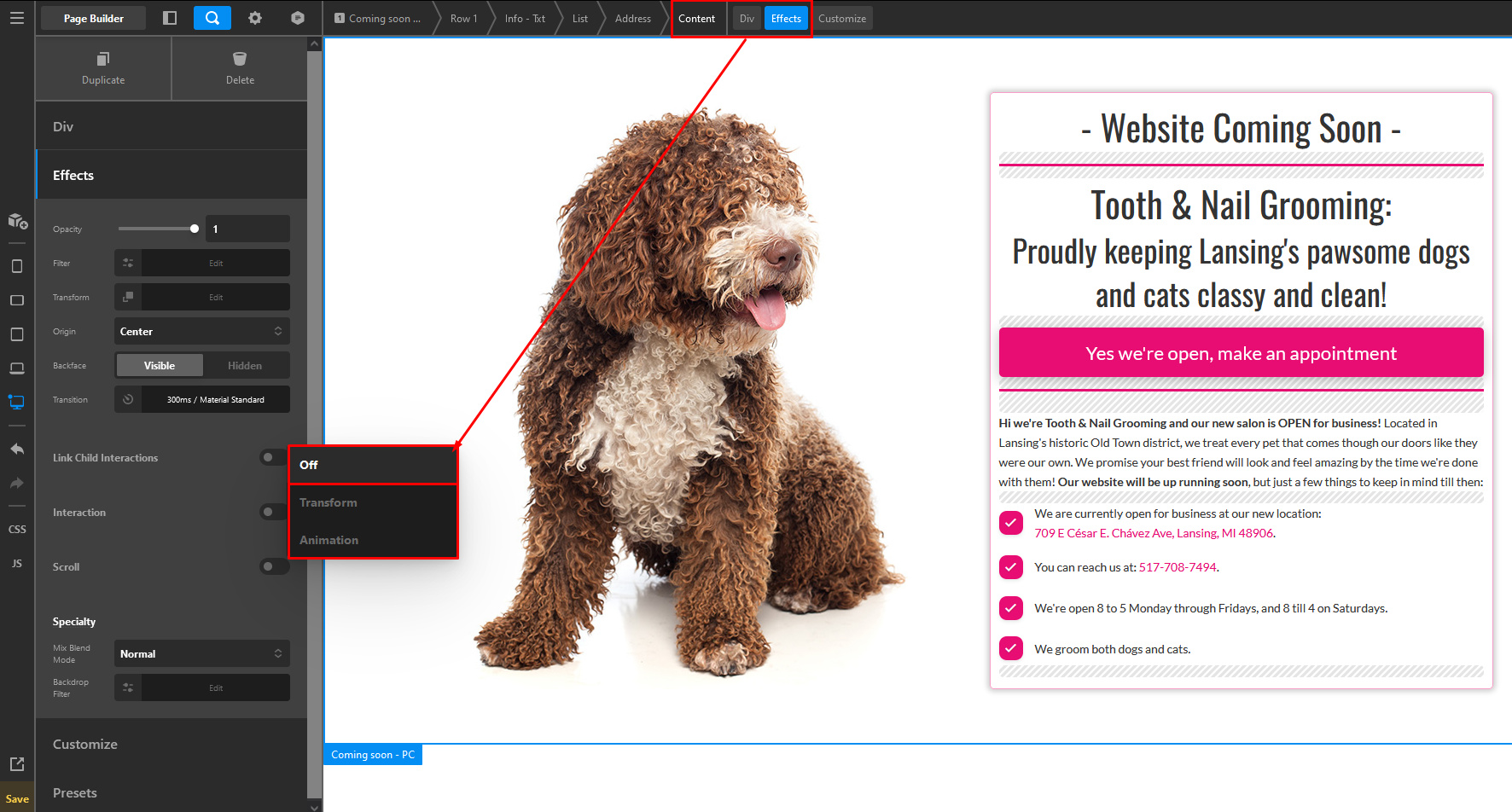The width and height of the screenshot is (1512, 812).
Task: Open Transition 300ms Material Standard selector
Action: click(215, 400)
